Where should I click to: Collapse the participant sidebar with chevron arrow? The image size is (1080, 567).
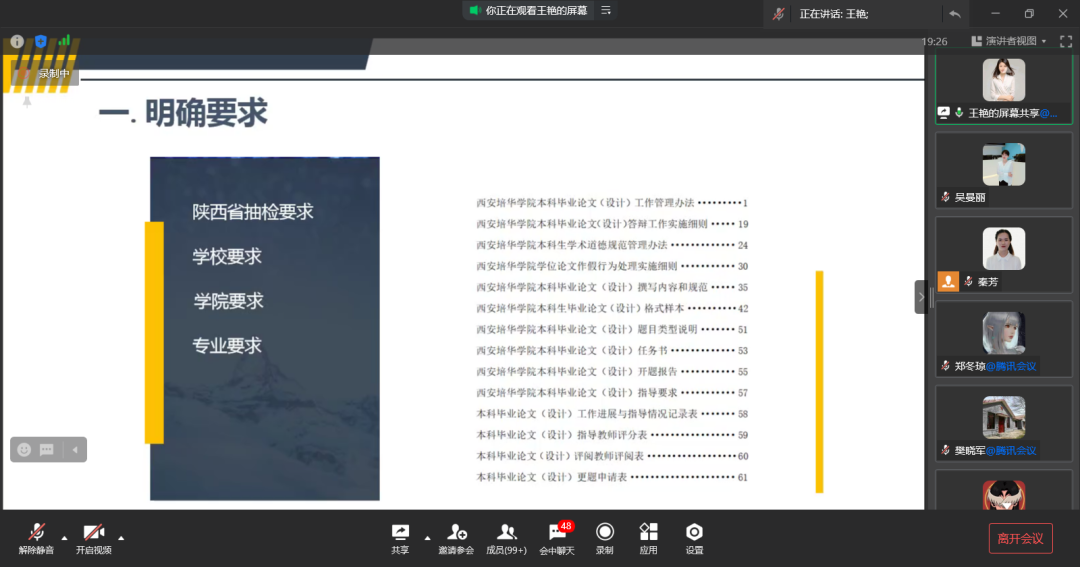(921, 297)
